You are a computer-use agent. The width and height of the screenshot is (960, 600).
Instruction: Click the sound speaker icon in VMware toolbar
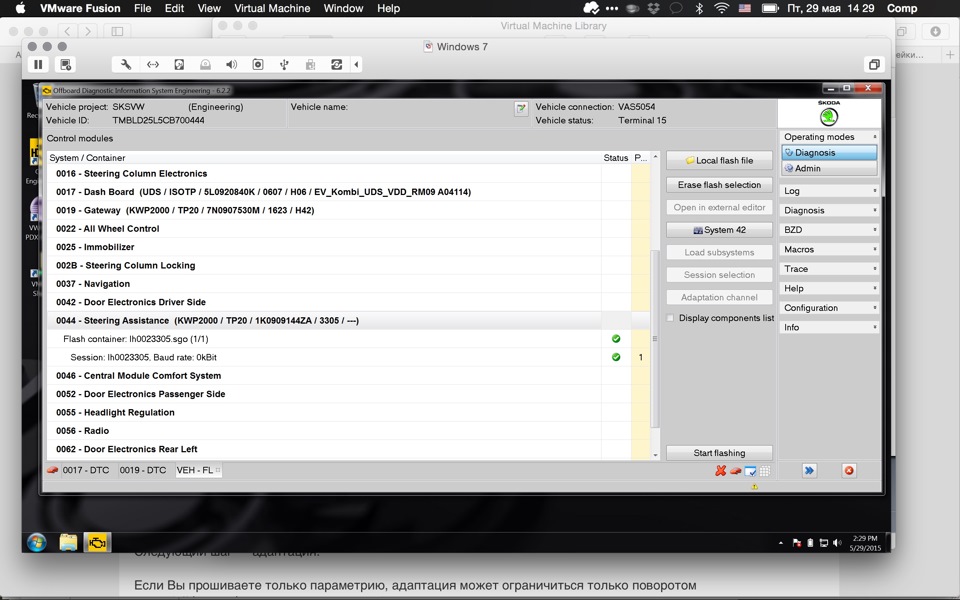[x=231, y=64]
